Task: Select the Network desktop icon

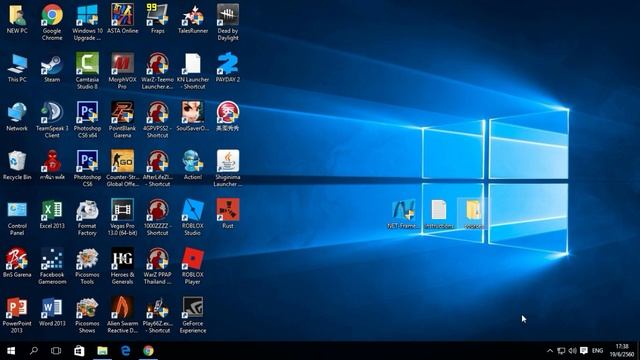Action: pyautogui.click(x=17, y=116)
